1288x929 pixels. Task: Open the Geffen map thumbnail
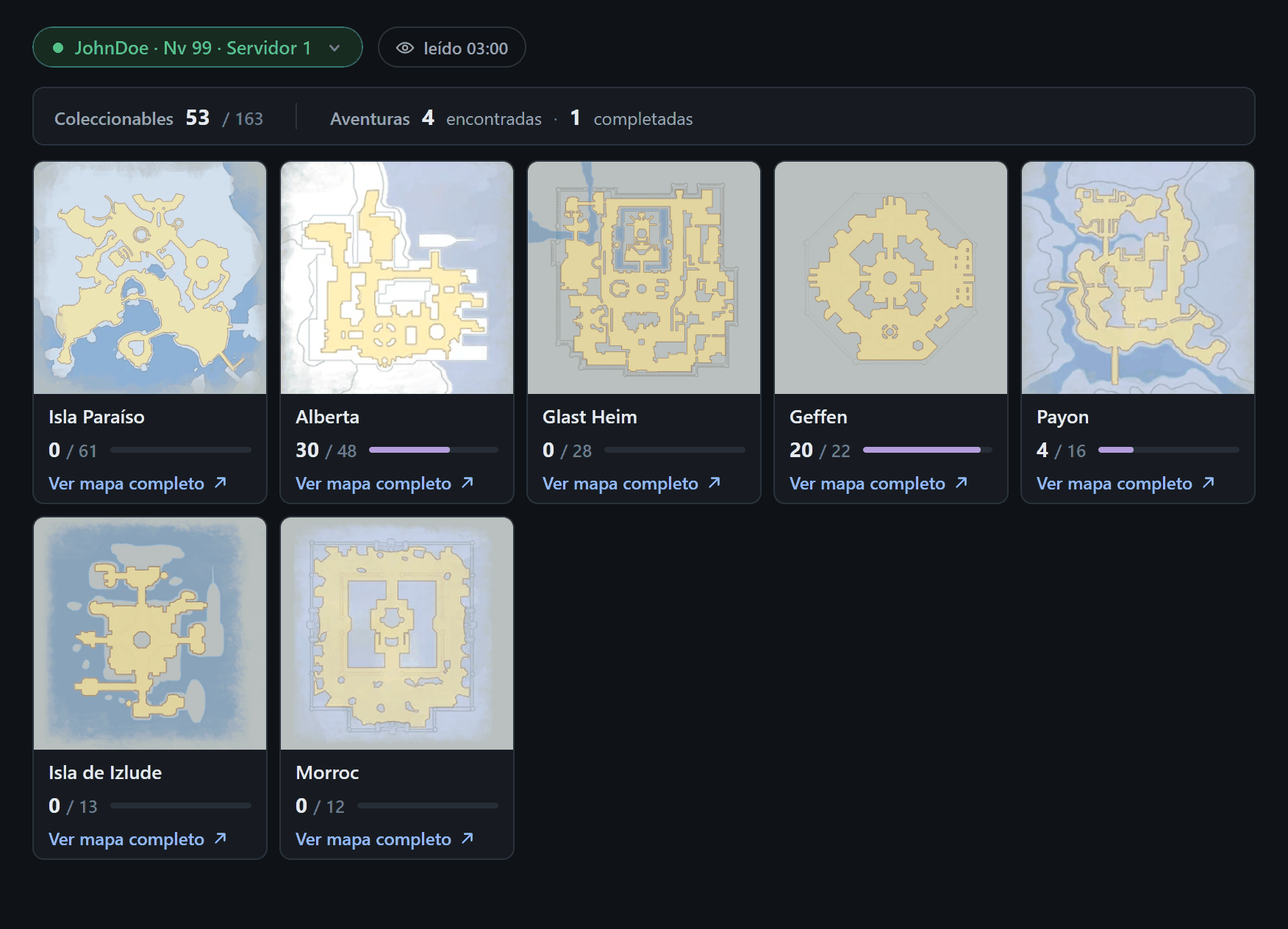click(x=891, y=278)
